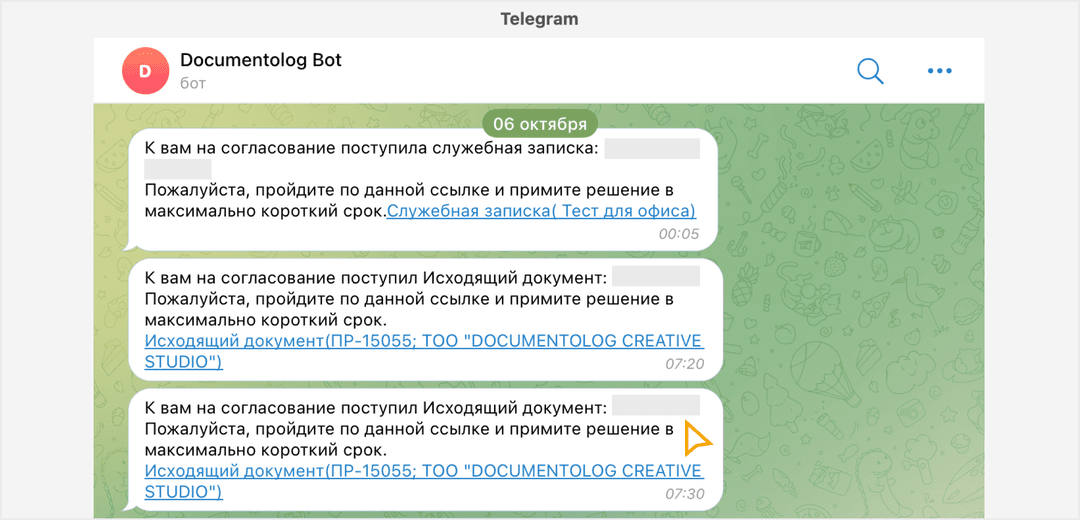This screenshot has width=1080, height=520.
Task: Click the 00:05 timestamp on the first message
Action: (x=679, y=234)
